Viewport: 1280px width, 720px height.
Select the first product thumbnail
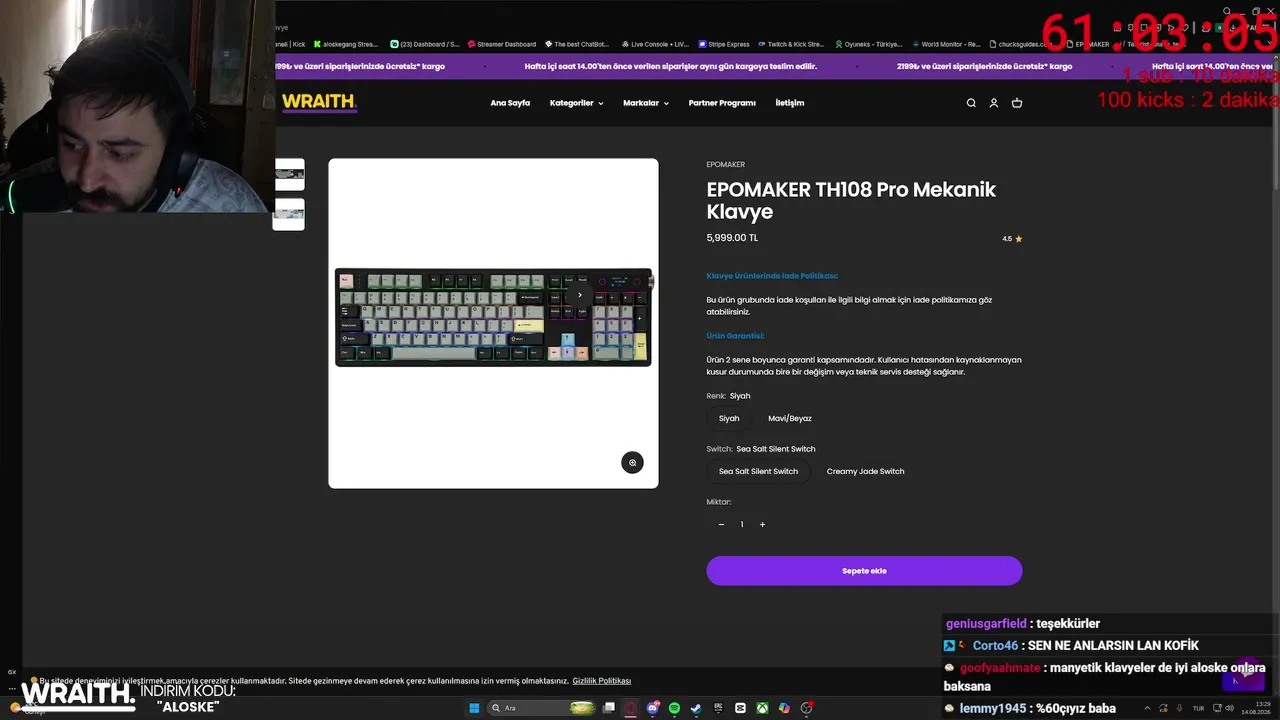point(289,174)
